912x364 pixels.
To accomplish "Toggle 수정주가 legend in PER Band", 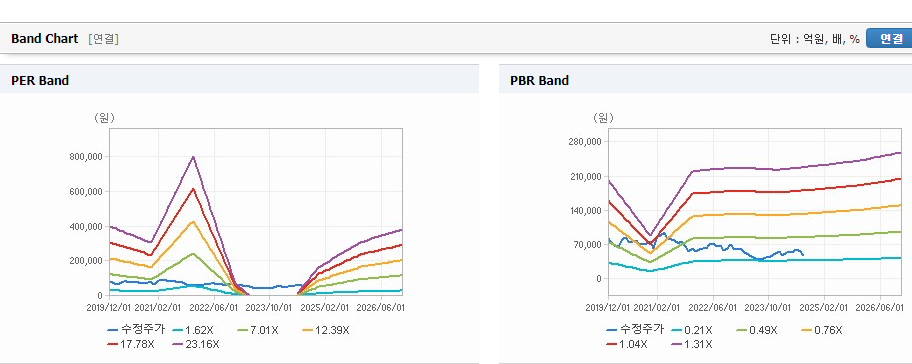I will click(x=136, y=330).
